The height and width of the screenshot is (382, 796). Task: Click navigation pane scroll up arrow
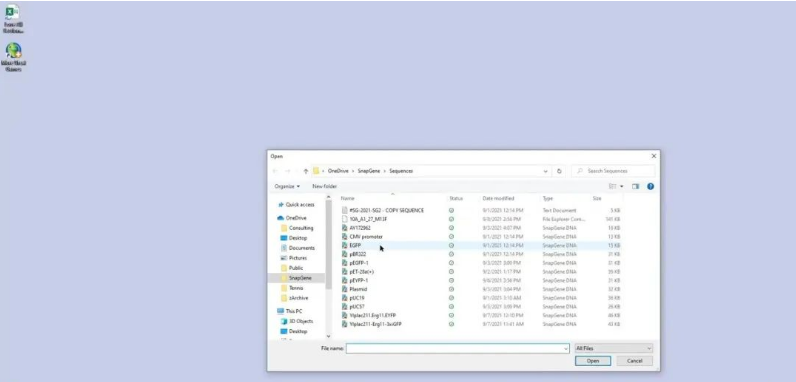(328, 197)
